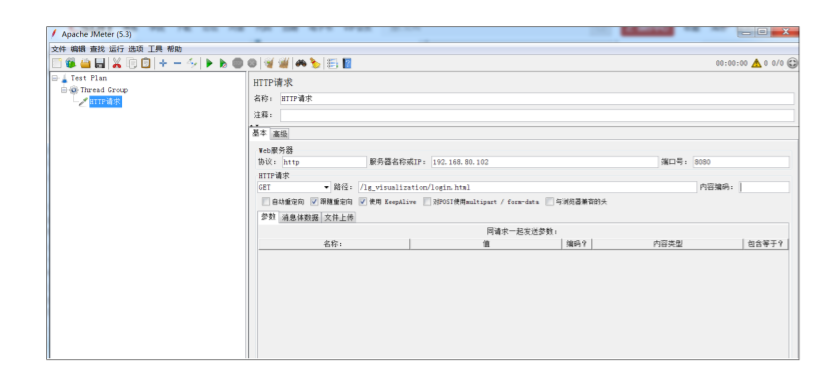Open the 文件 menu

pos(58,49)
